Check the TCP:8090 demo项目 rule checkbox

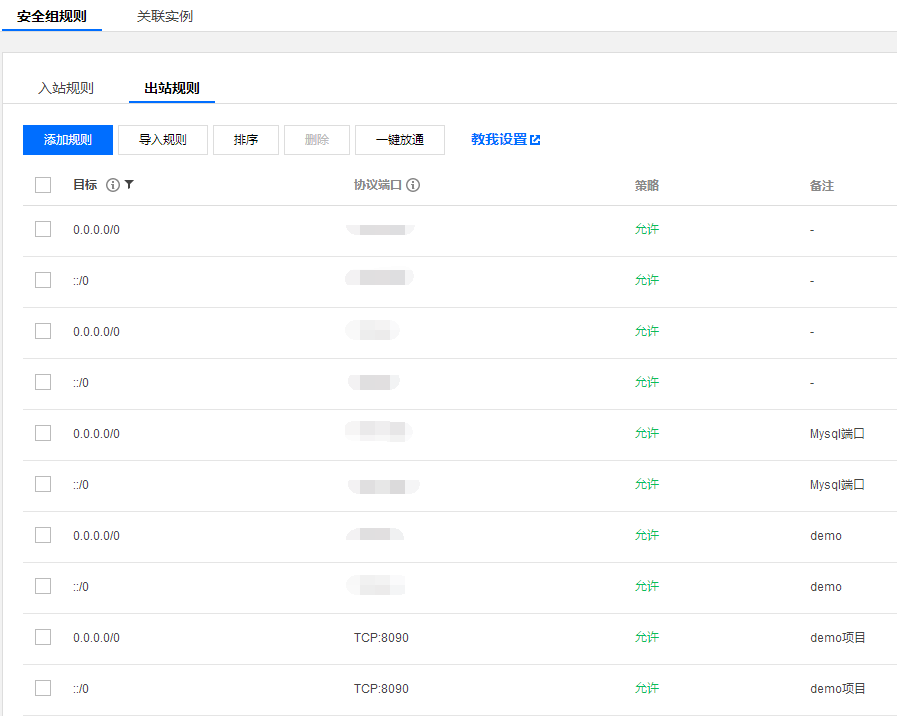(43, 637)
